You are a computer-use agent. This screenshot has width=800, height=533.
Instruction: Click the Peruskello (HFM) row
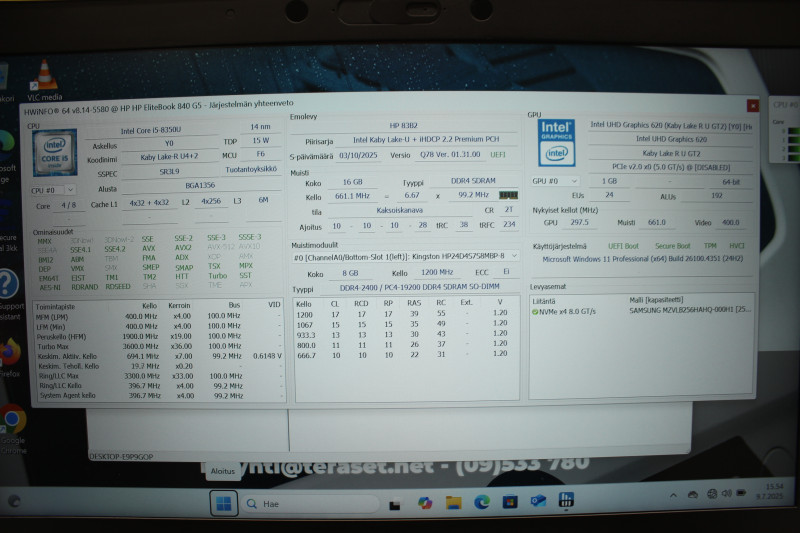[x=159, y=337]
